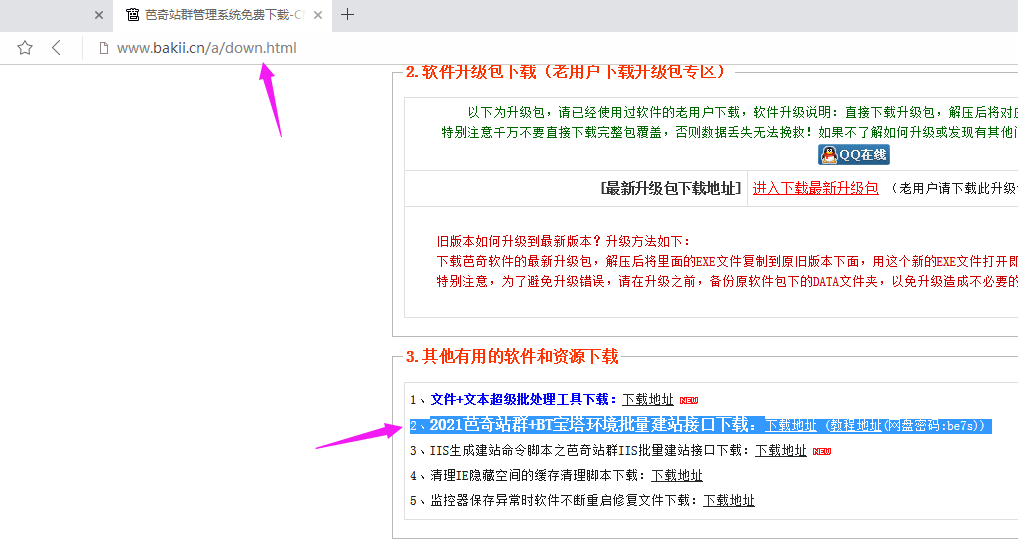Screen dimensions: 1018x545
Task: Click the NEW badge beside 文件+文本超级批处理工具
Action: point(689,400)
